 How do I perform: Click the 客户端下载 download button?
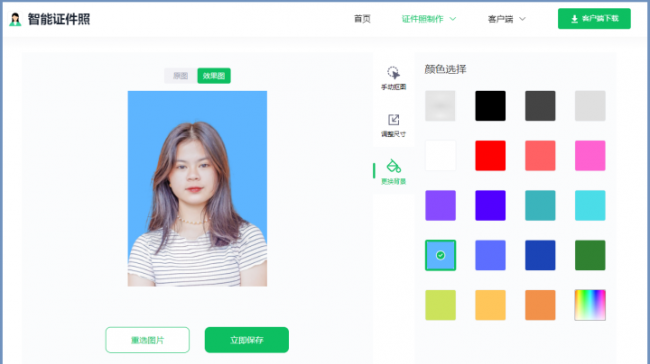point(594,19)
